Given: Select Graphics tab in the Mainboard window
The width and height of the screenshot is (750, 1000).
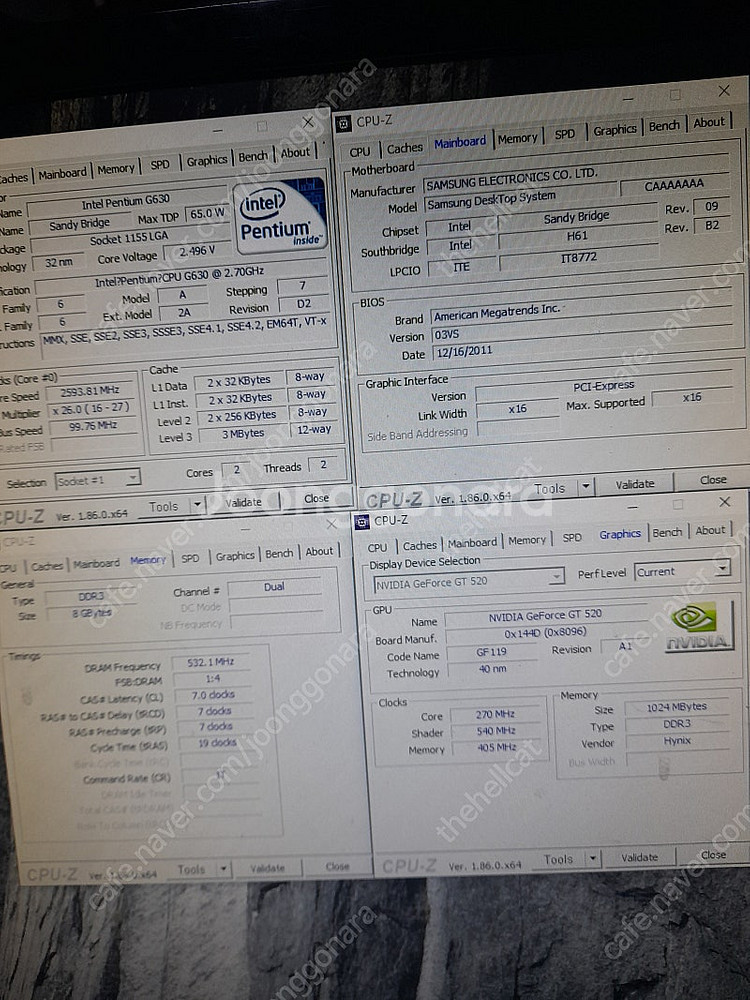Looking at the screenshot, I should 615,129.
